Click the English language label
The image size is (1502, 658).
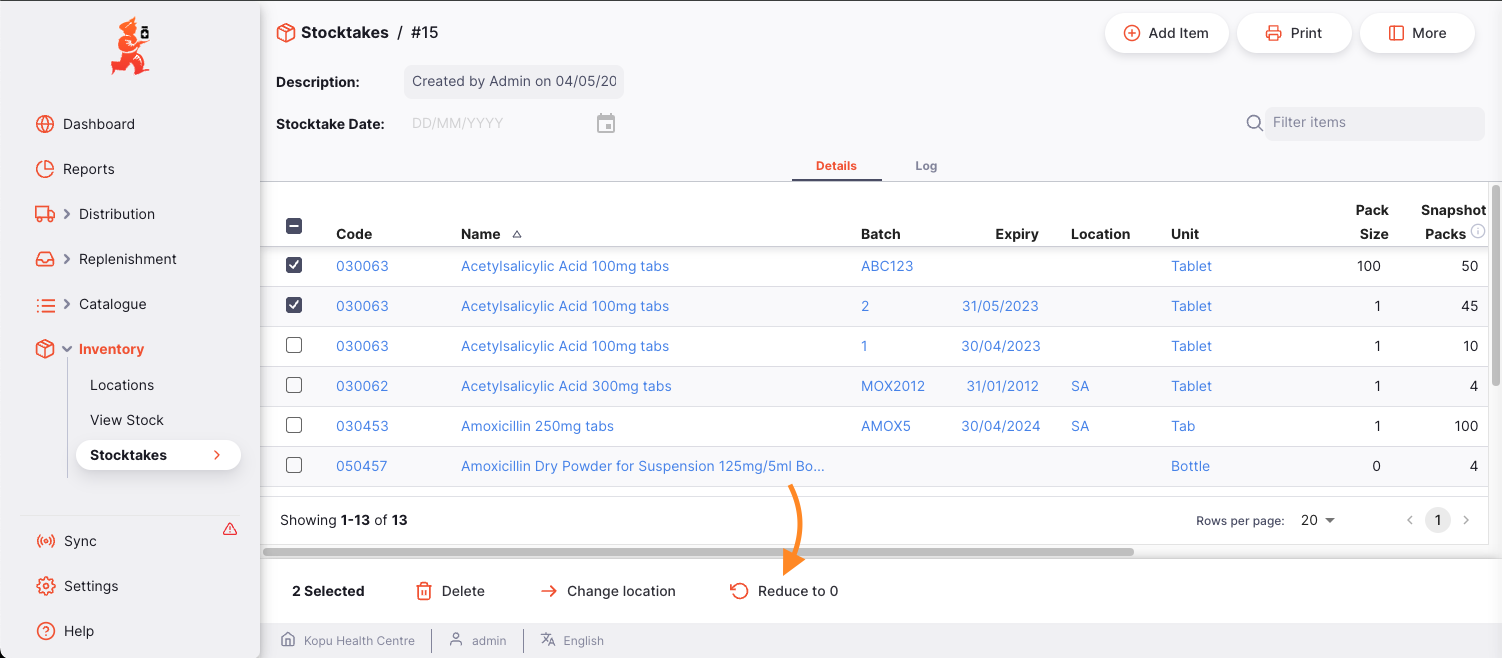tap(583, 641)
